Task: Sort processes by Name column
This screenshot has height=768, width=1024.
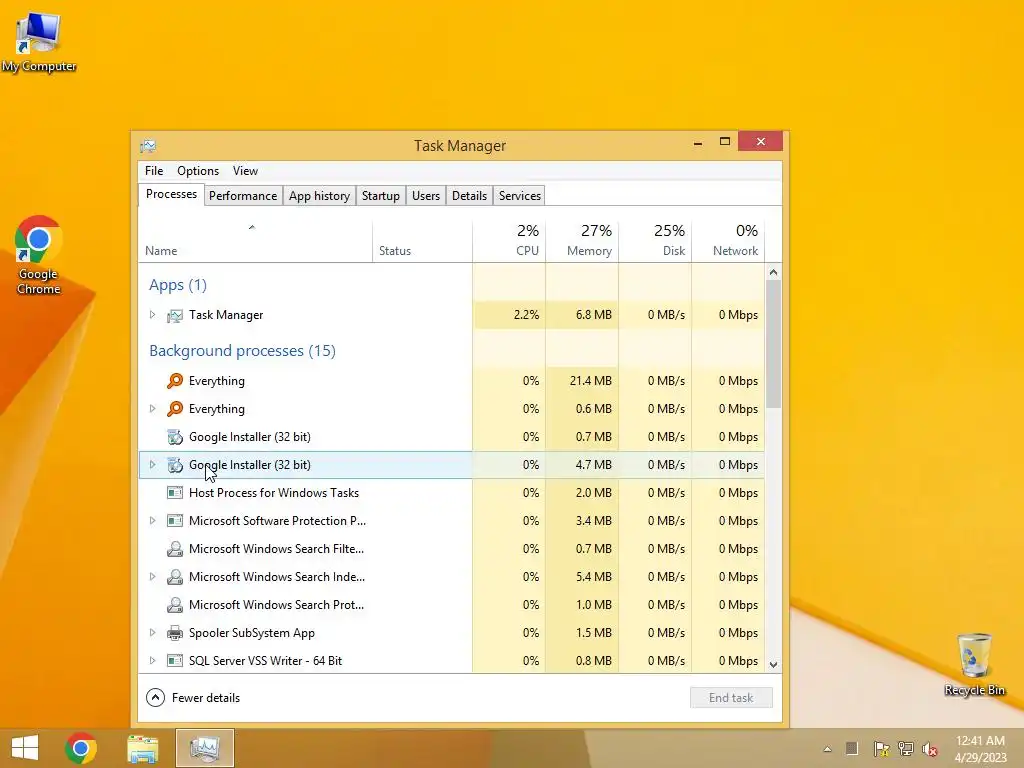Action: tap(255, 242)
